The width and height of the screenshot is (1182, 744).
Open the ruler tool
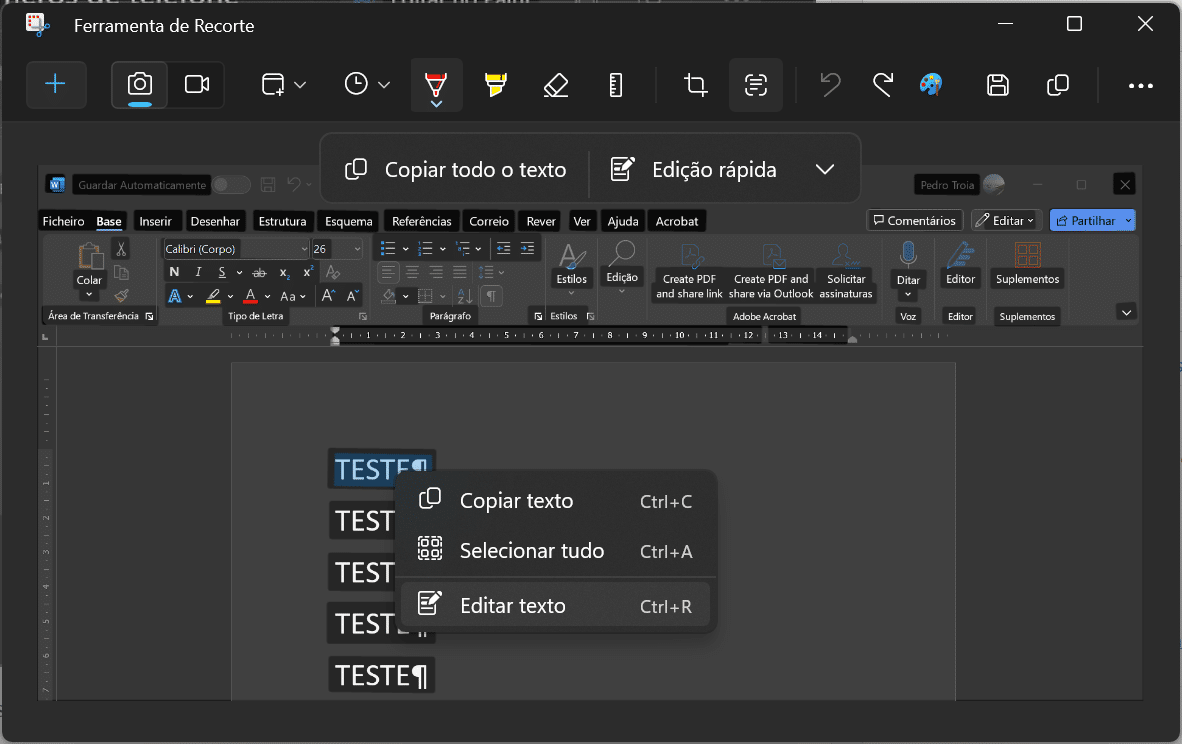tap(616, 85)
